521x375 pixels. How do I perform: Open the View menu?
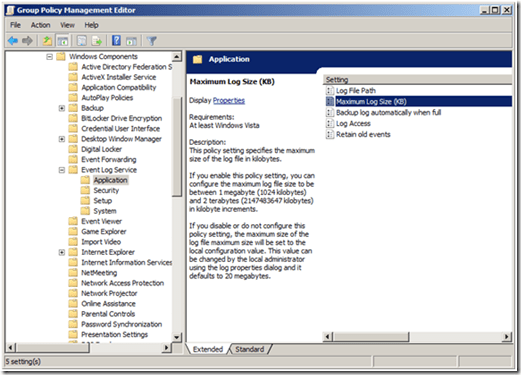67,25
